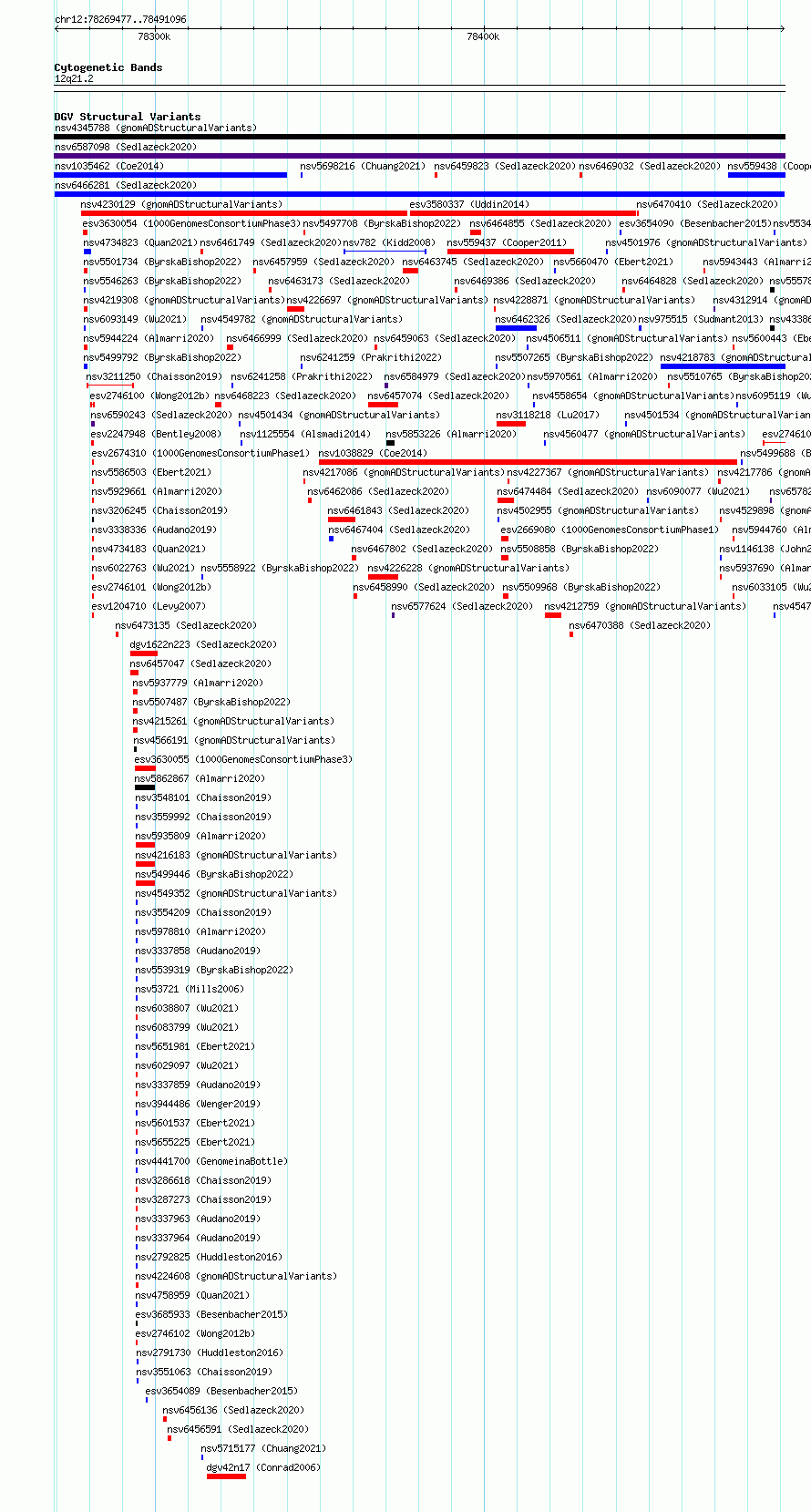Click the red bar under nsv4212759
The width and height of the screenshot is (811, 1512).
553,615
